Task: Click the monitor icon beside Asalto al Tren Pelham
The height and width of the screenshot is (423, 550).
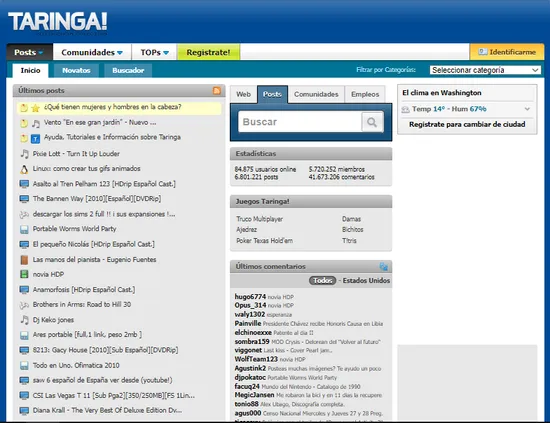Action: pos(24,184)
